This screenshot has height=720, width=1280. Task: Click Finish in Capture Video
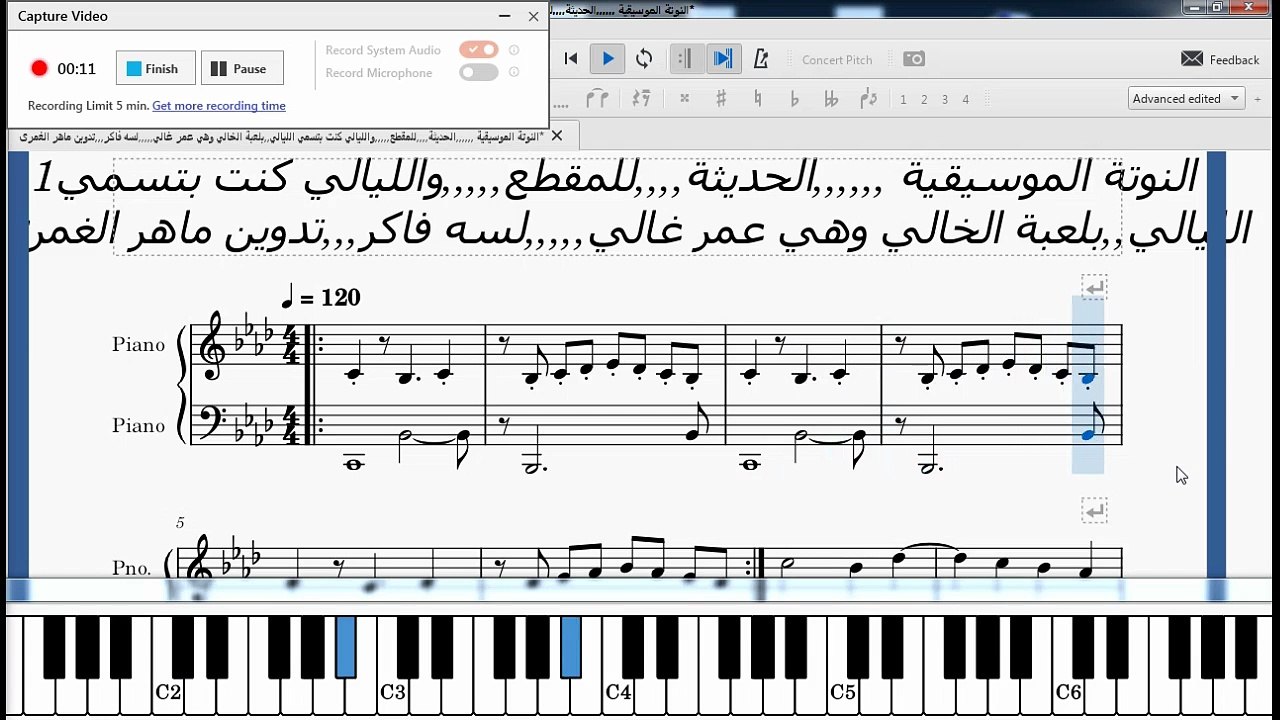point(156,68)
